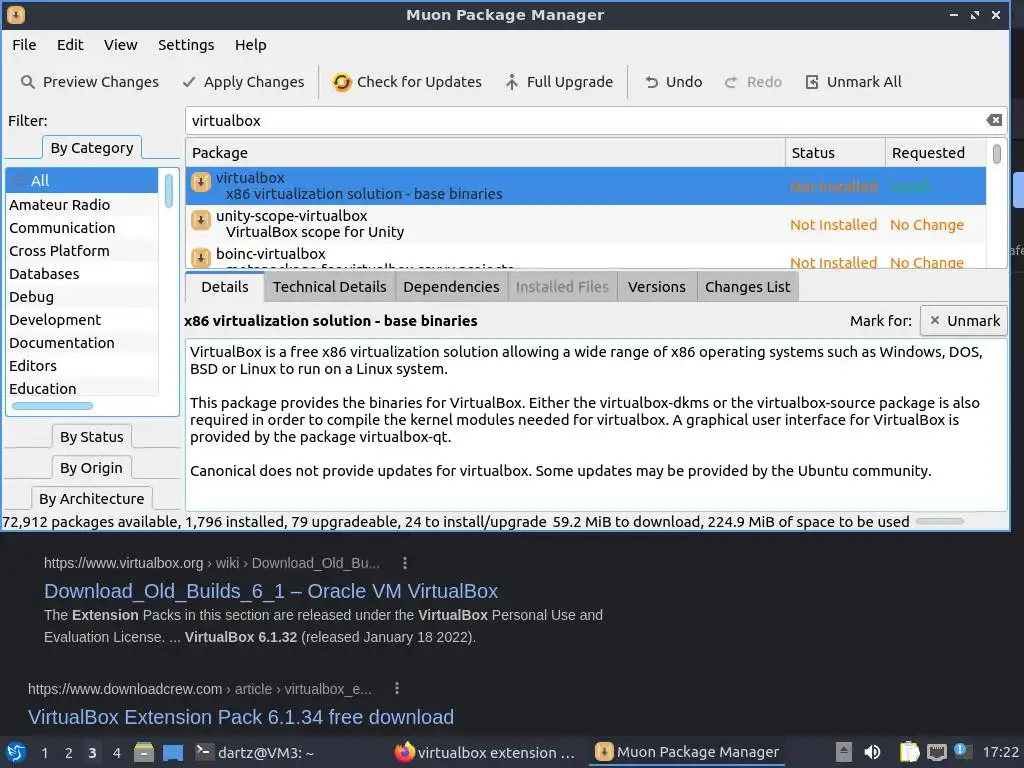Open the Lubuntu start menu icon
Viewport: 1024px width, 768px height.
pos(16,752)
